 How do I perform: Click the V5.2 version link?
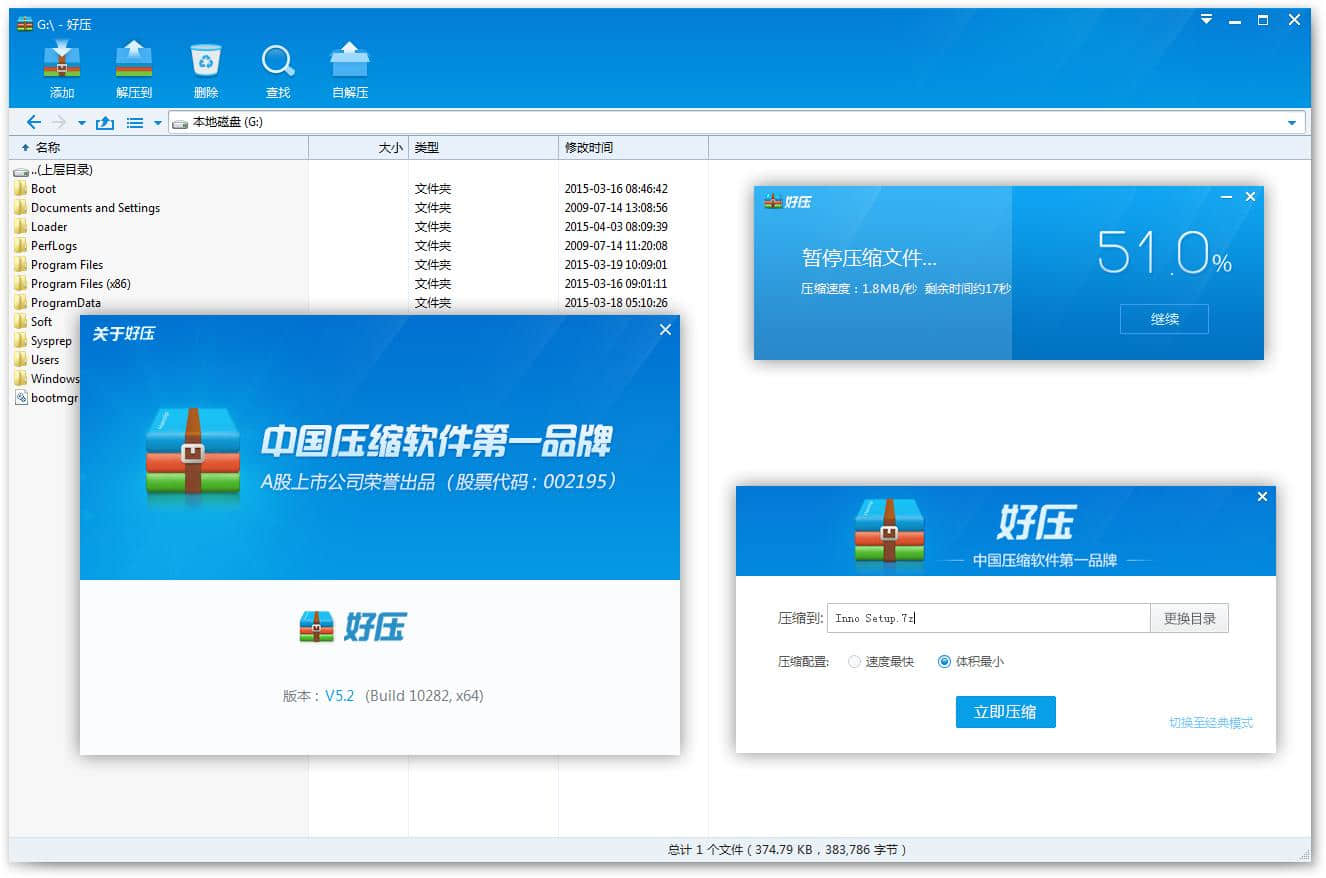[x=339, y=695]
